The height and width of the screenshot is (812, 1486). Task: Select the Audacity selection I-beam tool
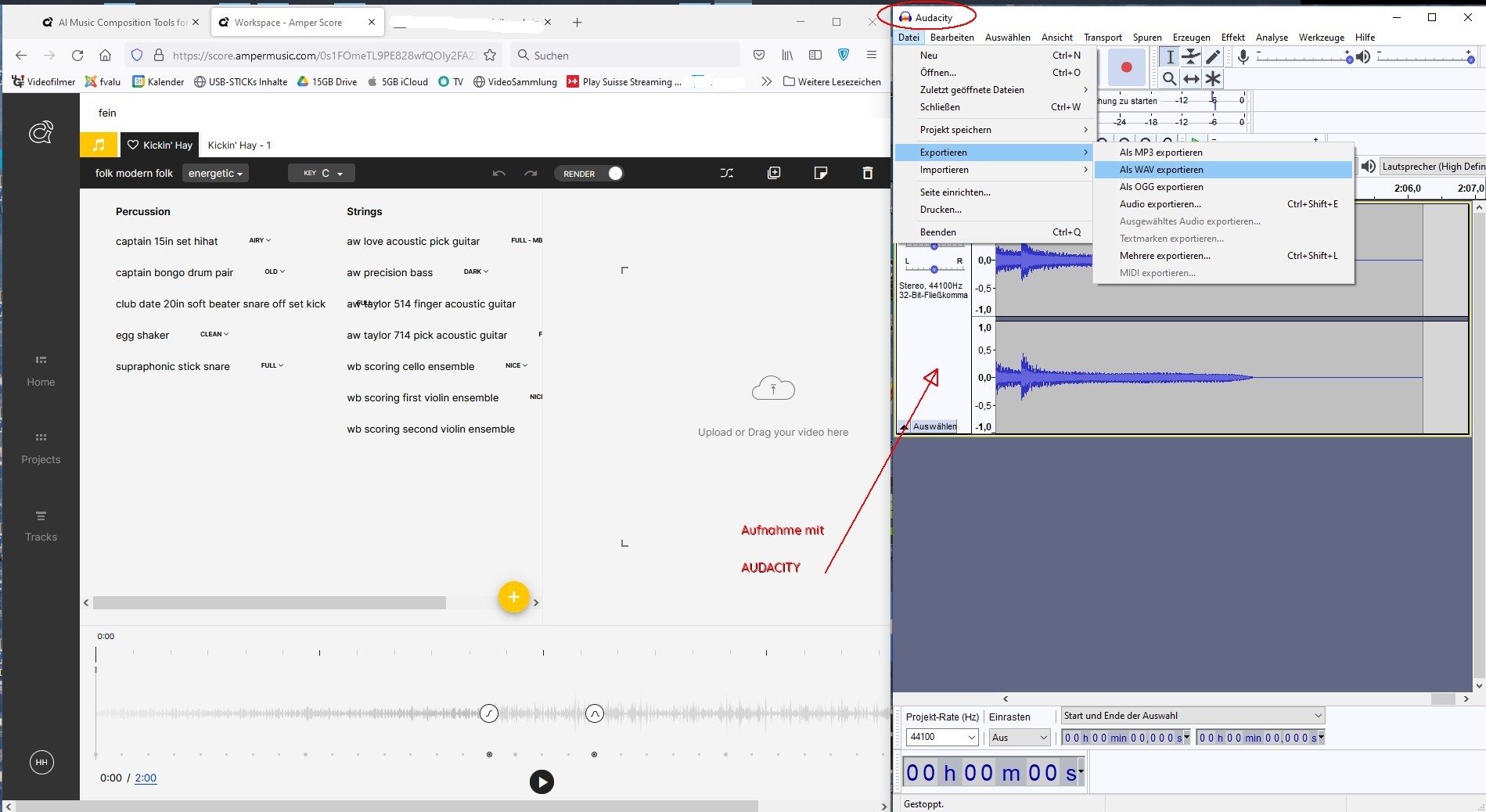point(1169,56)
